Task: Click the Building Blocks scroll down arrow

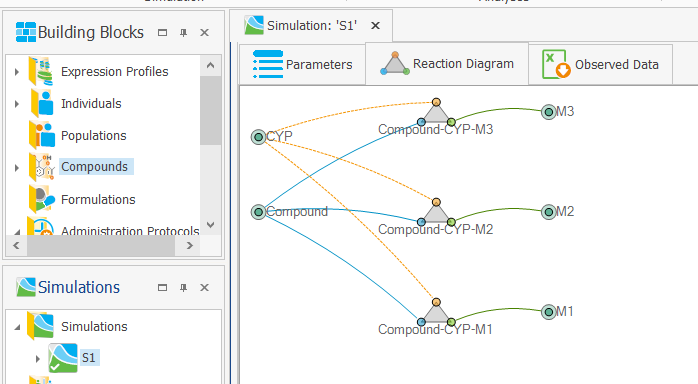Action: [x=211, y=225]
